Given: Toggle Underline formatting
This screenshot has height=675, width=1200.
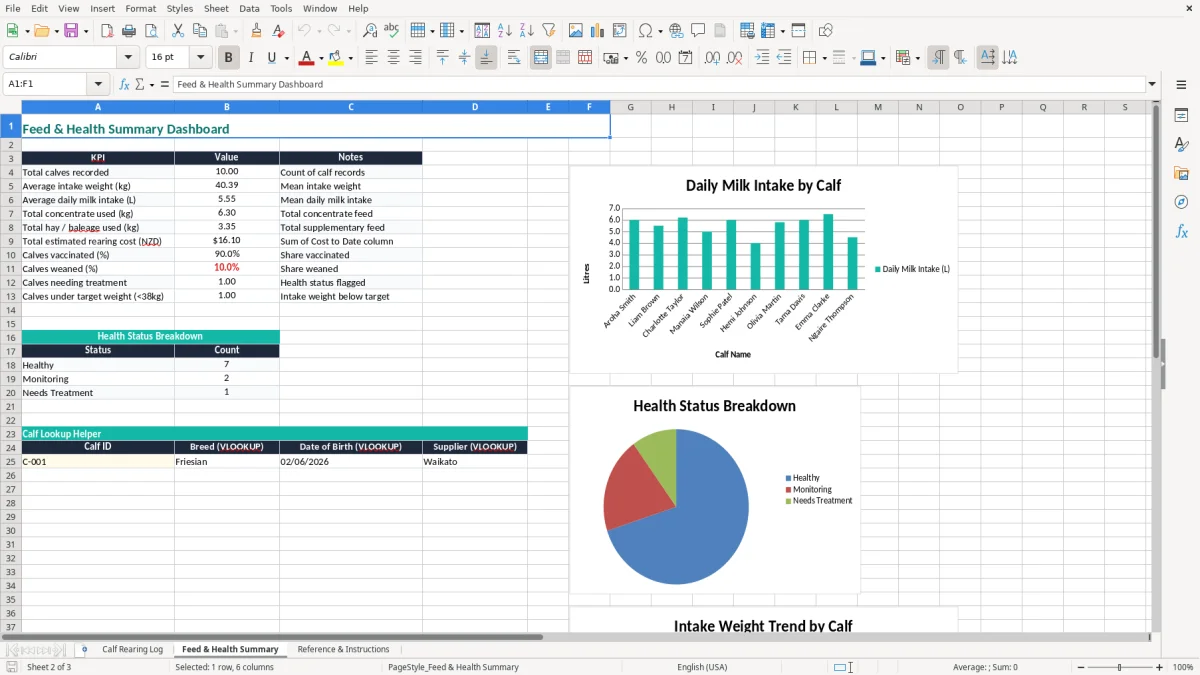Looking at the screenshot, I should click(x=272, y=58).
